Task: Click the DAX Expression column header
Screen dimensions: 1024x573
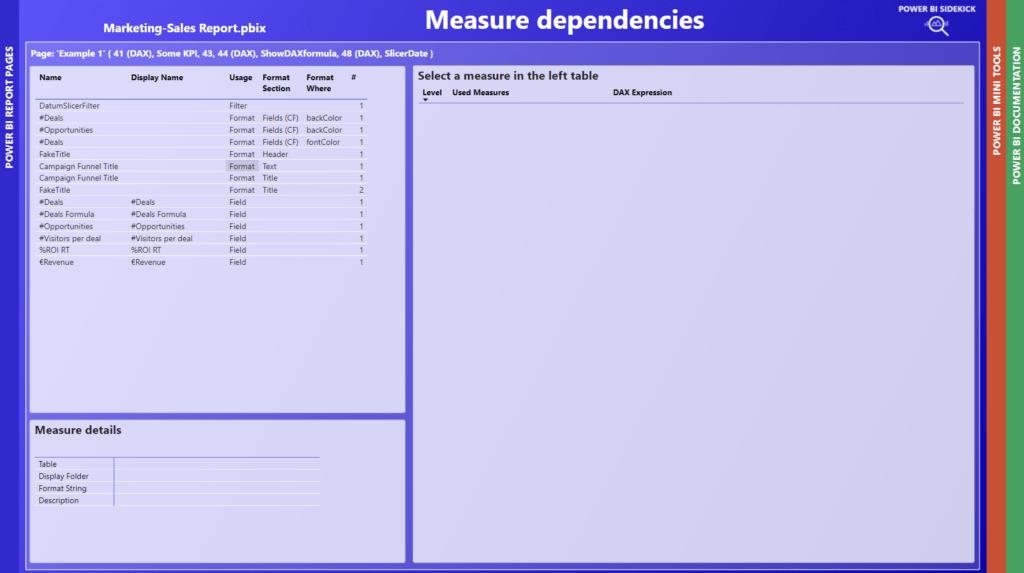Action: pyautogui.click(x=642, y=93)
